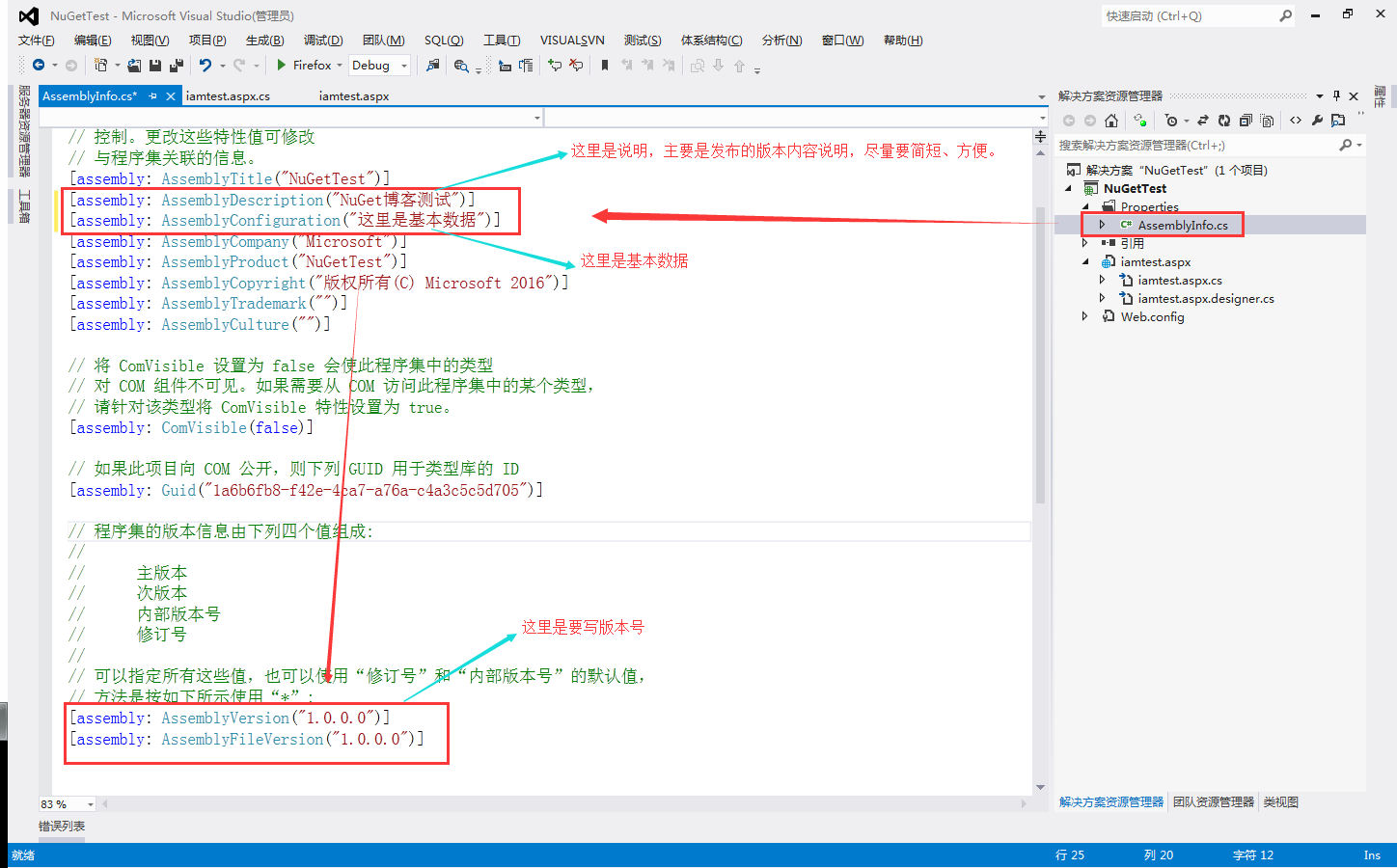Screen dimensions: 1397x868
Task: Open Properties via the wrench icon
Action: tap(1317, 121)
